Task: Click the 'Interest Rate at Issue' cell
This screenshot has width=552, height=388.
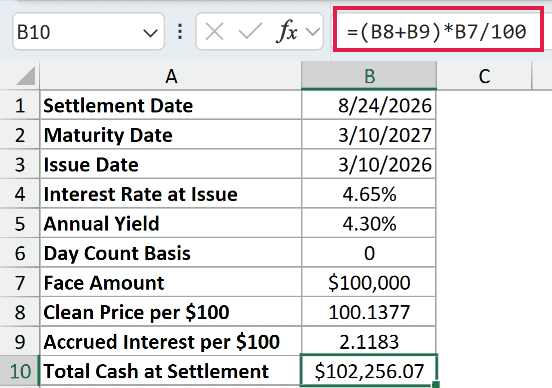Action: [x=171, y=194]
